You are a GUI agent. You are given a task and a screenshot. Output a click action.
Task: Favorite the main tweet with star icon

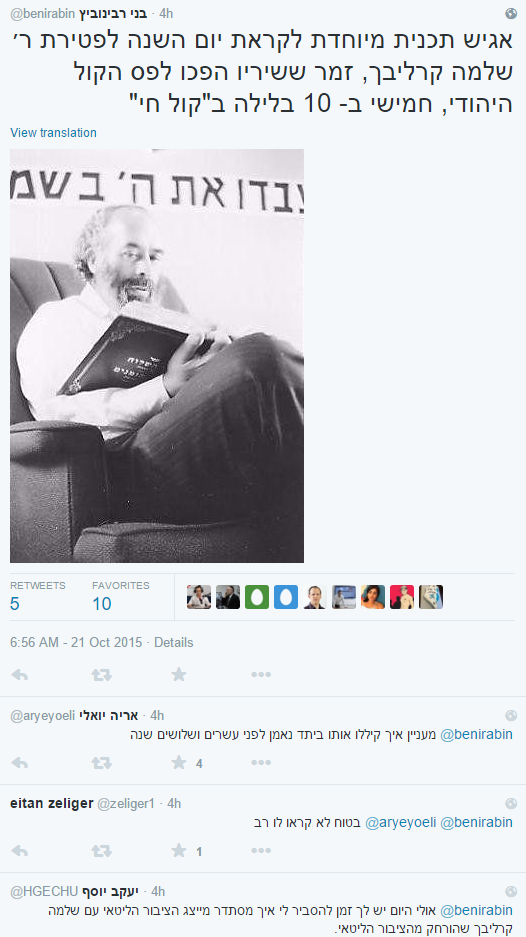(x=179, y=675)
